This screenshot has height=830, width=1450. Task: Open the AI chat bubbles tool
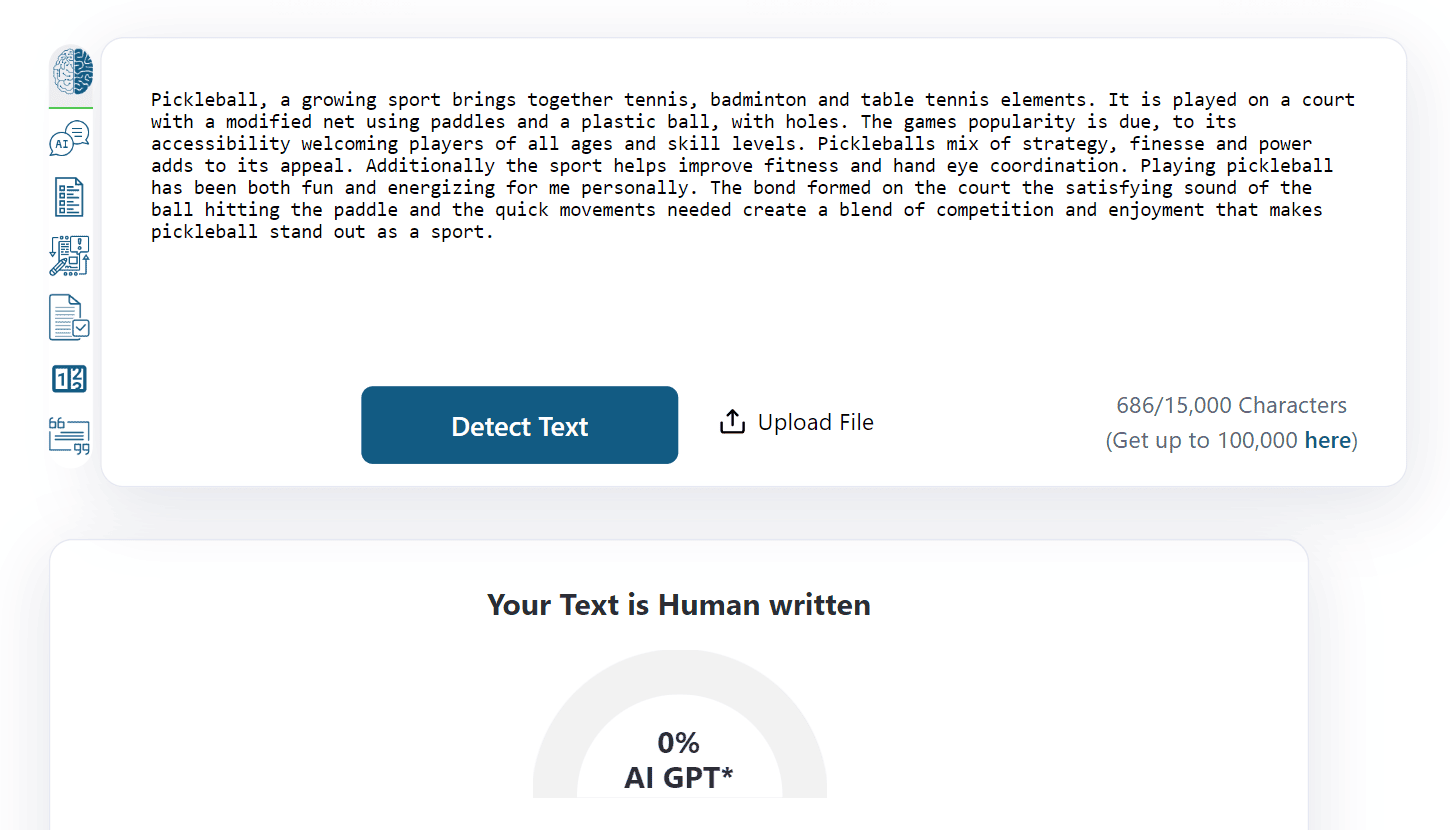[70, 140]
